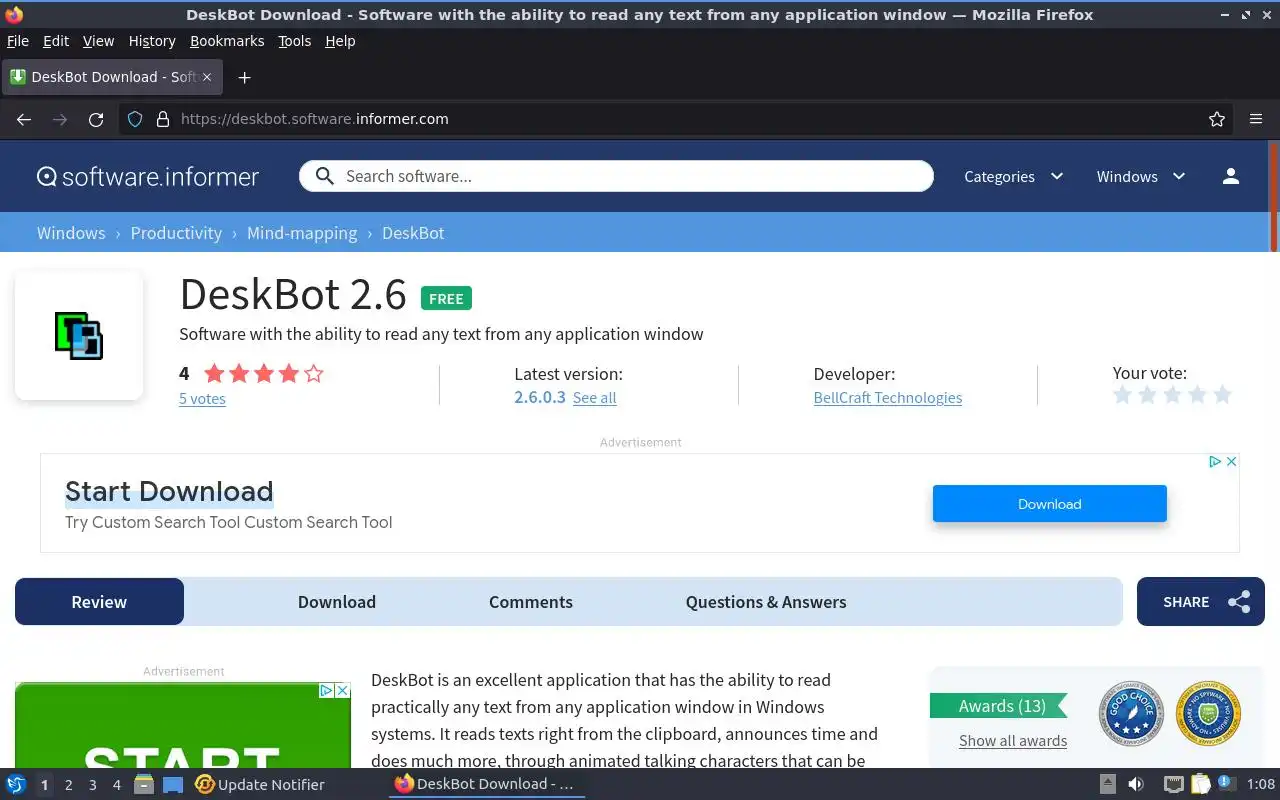Click the Search software input field
1280x800 pixels.
(616, 176)
